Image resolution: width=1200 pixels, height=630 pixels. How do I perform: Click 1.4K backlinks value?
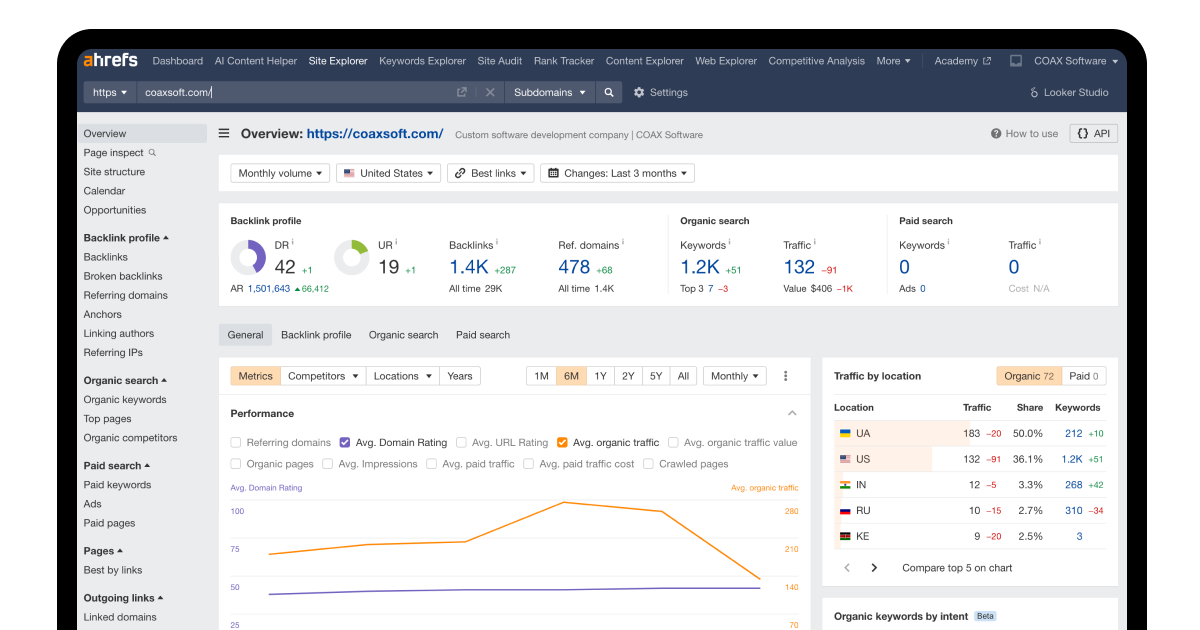tap(468, 267)
